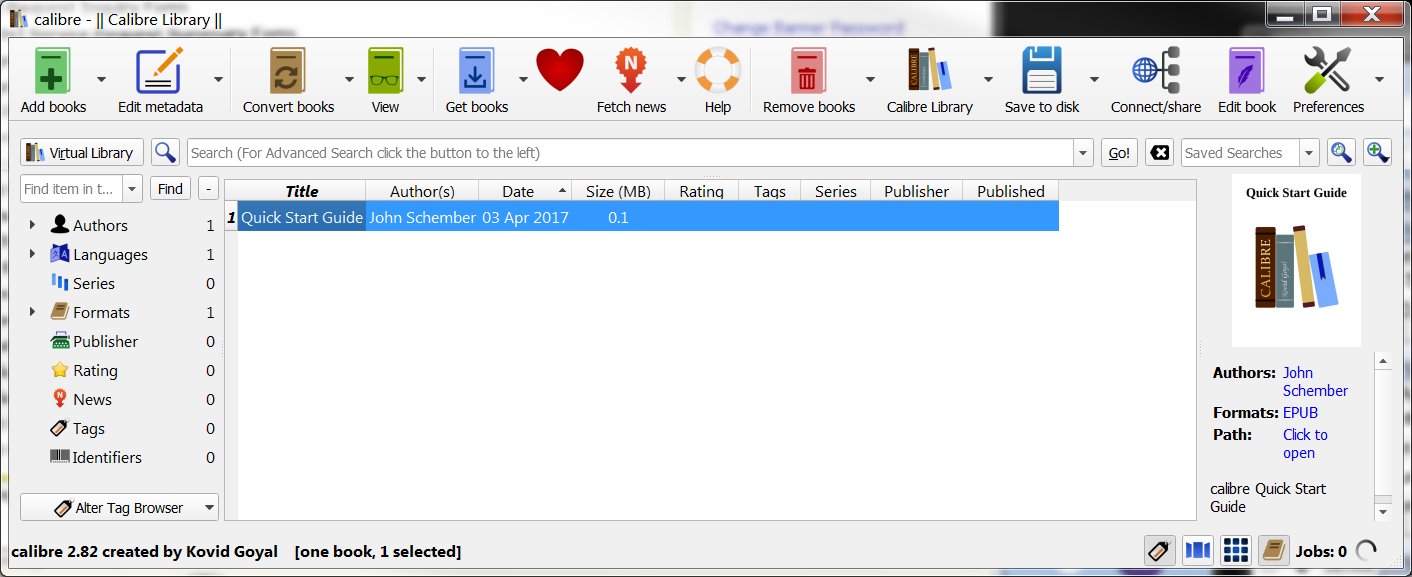Open Convert books dropdown arrow
The height and width of the screenshot is (577, 1412).
(x=349, y=79)
